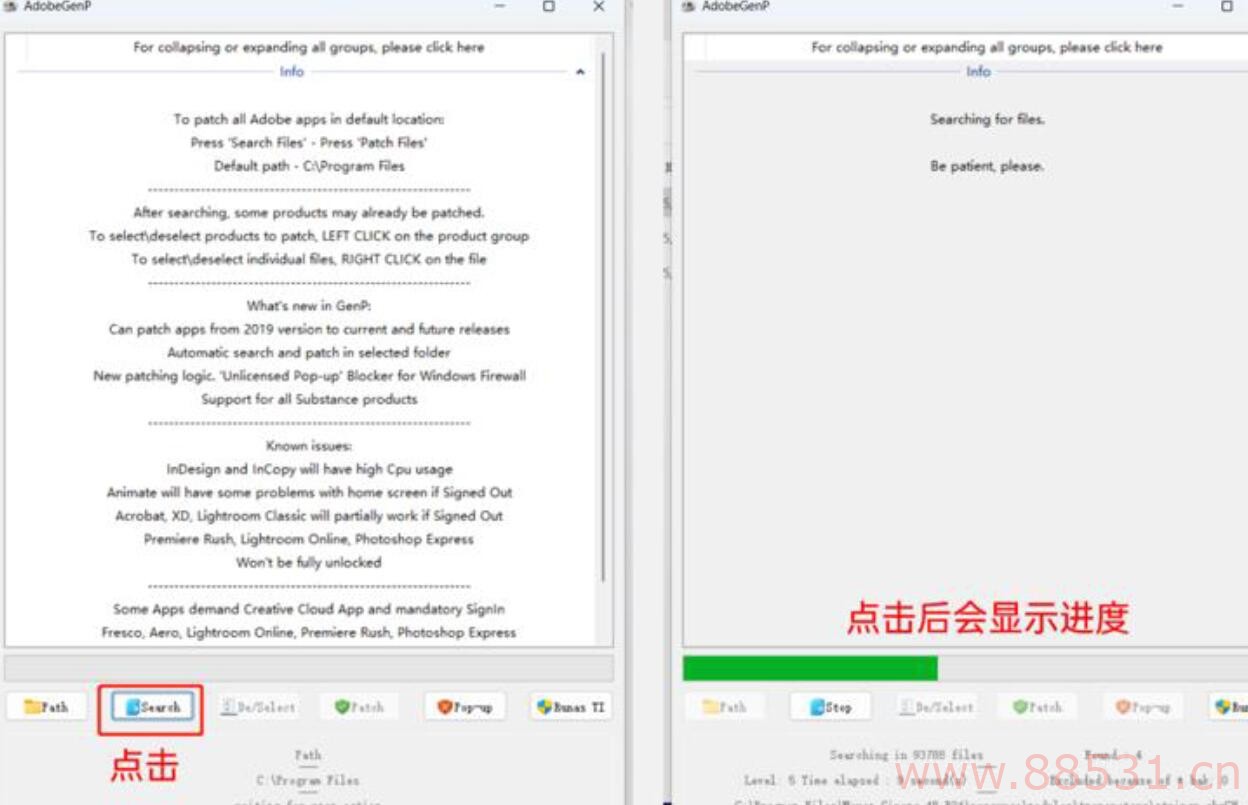Click 'C:\Program Files' path text in left window
Screen dimensions: 1248x805
click(308, 780)
